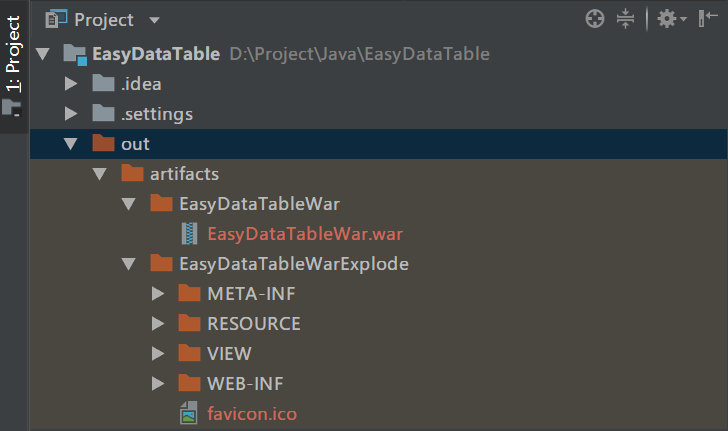
Task: Select the VIEW folder
Action: pos(229,354)
